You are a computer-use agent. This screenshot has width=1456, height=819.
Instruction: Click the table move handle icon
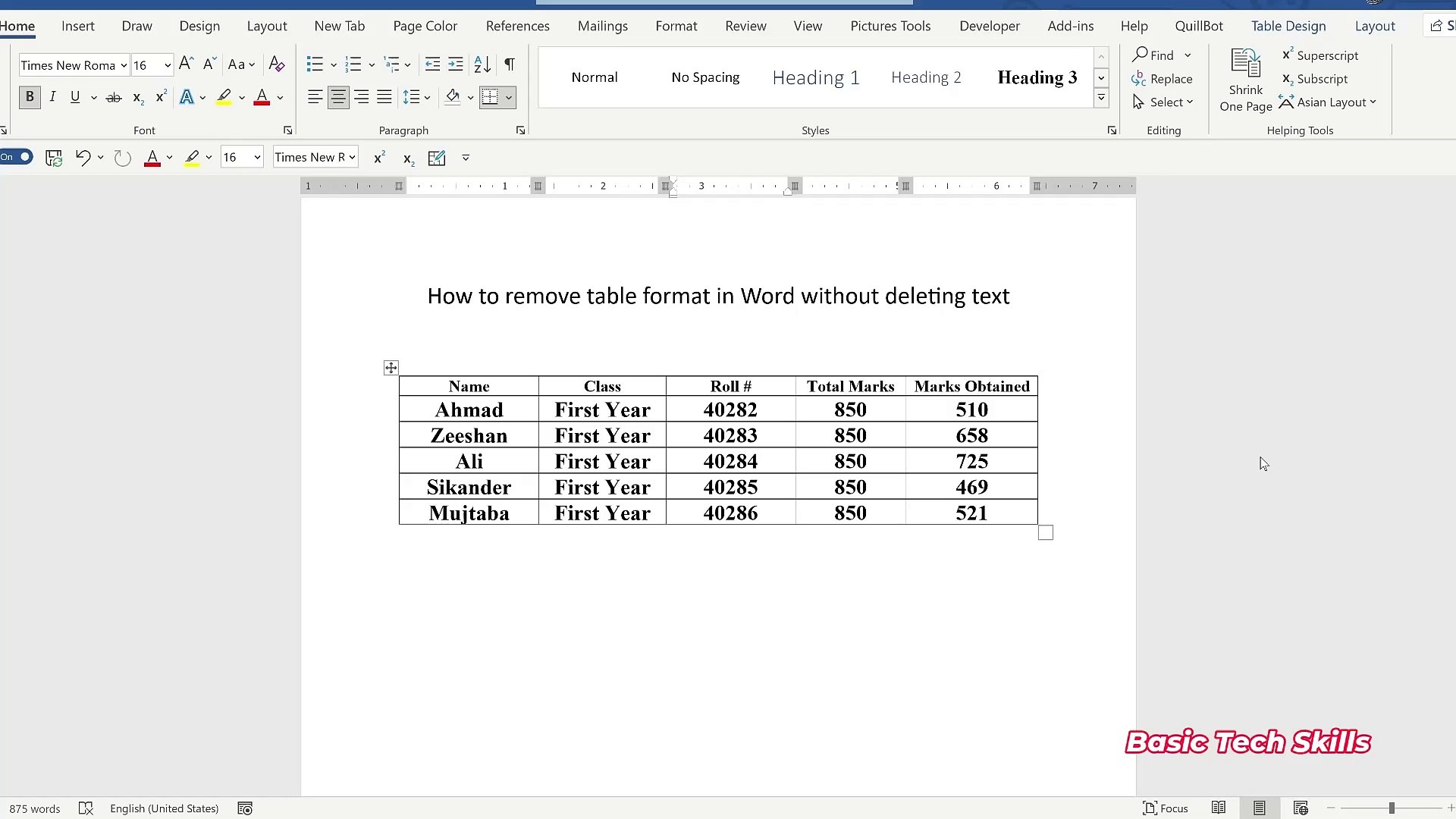point(391,368)
